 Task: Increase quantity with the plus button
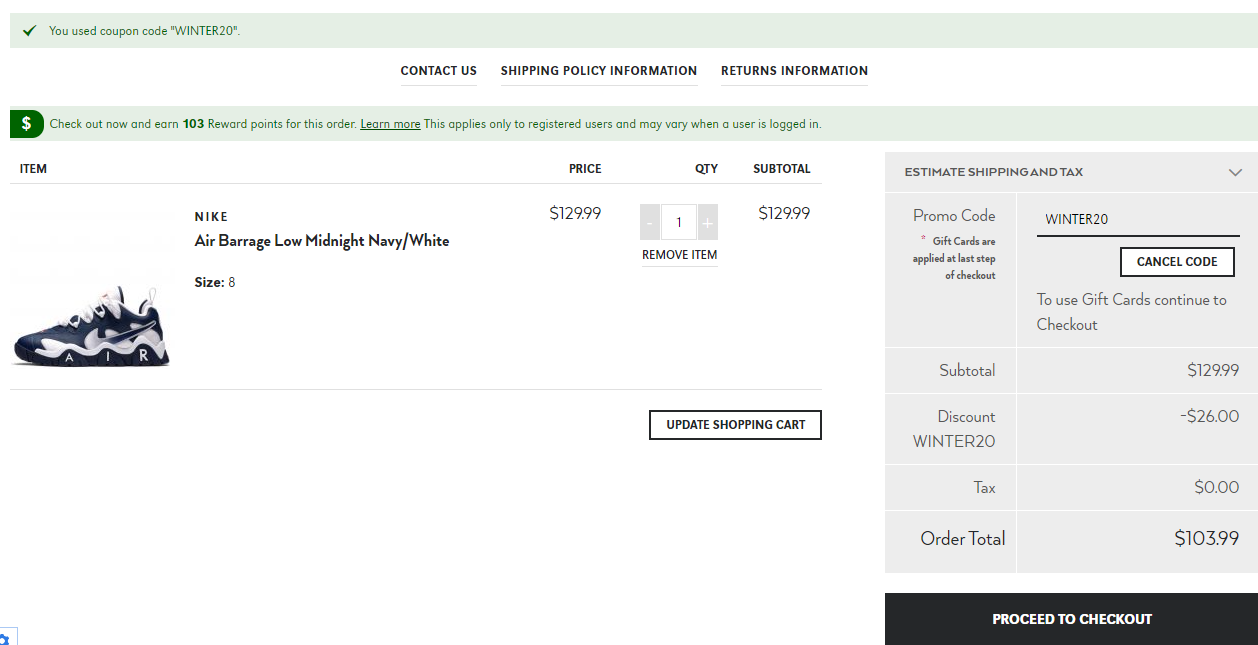coord(708,222)
